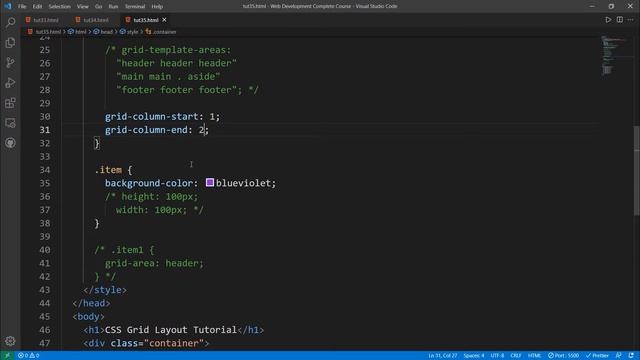
Task: Open the Run menu
Action: [113, 7]
